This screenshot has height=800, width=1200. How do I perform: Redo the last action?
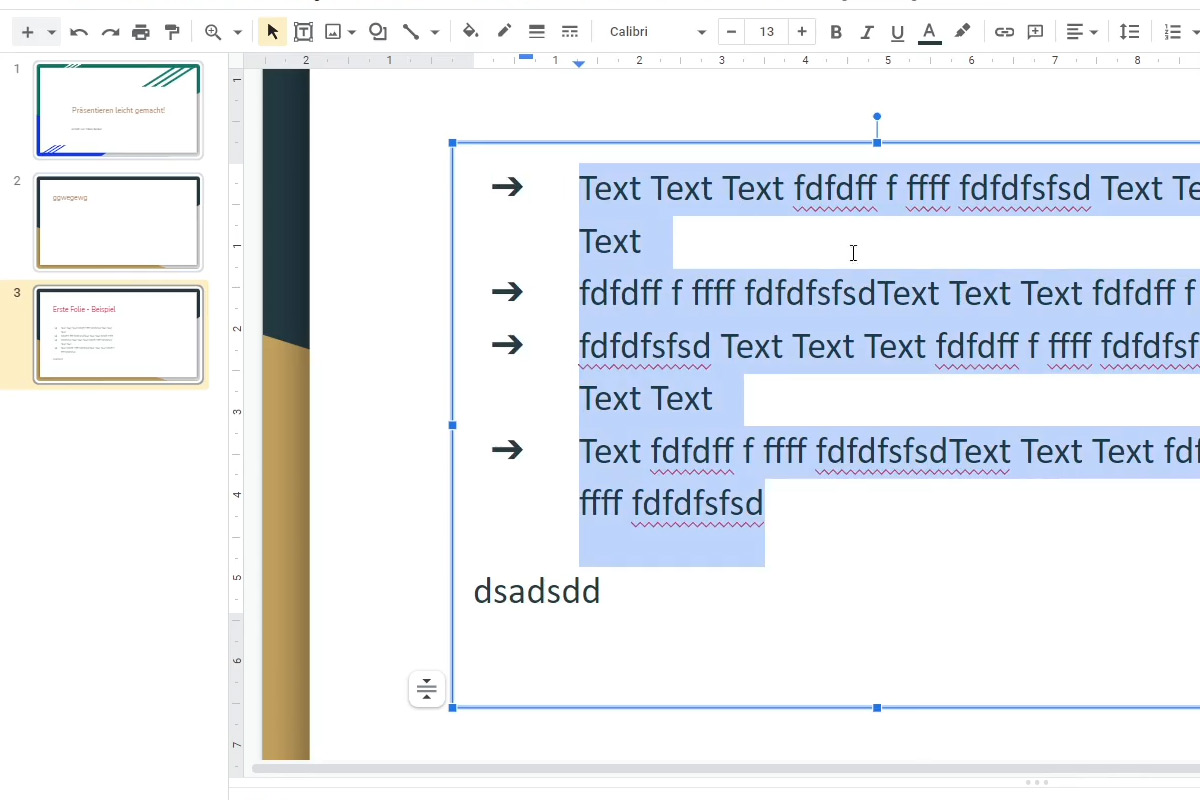pos(110,32)
